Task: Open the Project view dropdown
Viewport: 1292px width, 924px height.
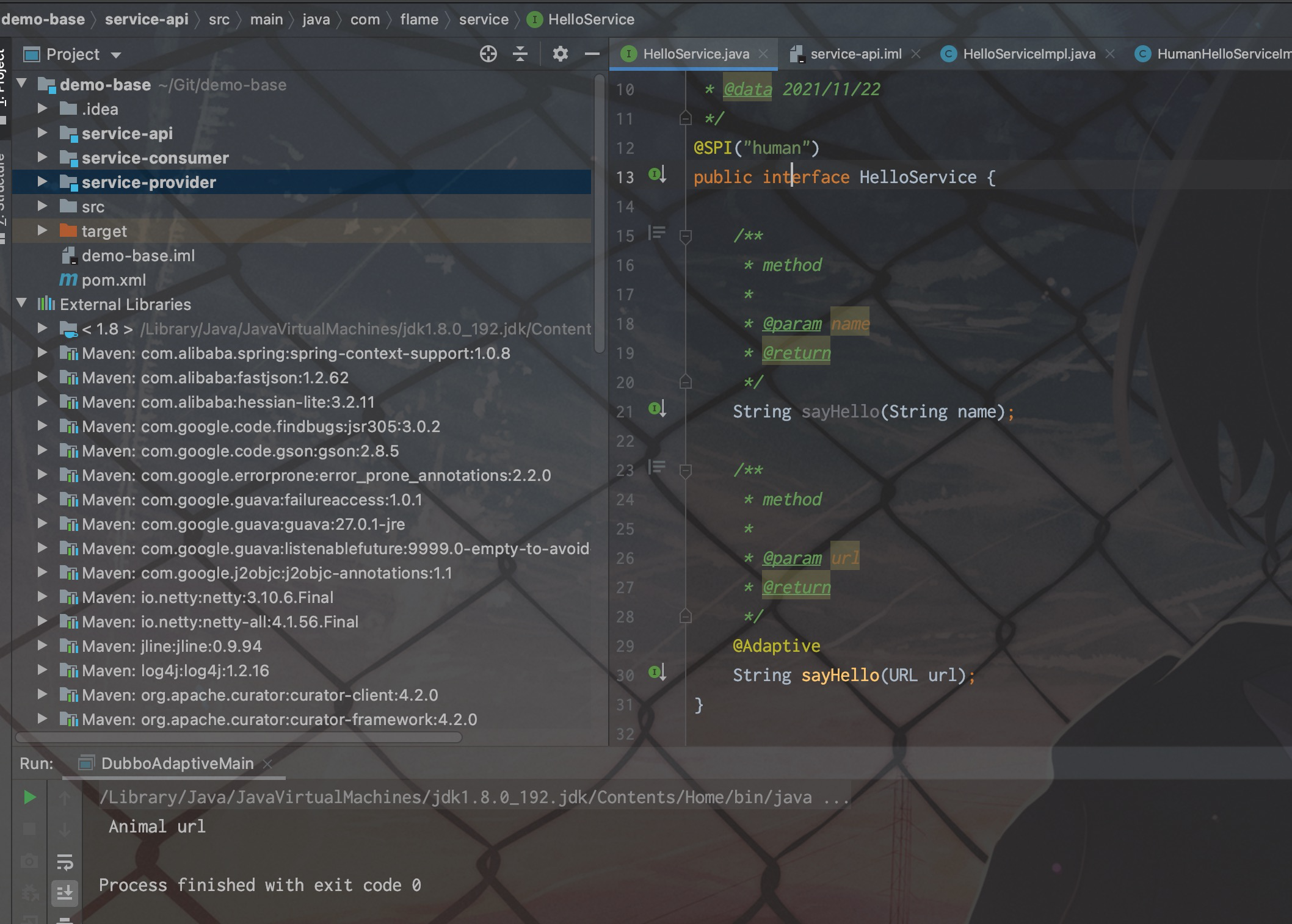Action: 116,55
